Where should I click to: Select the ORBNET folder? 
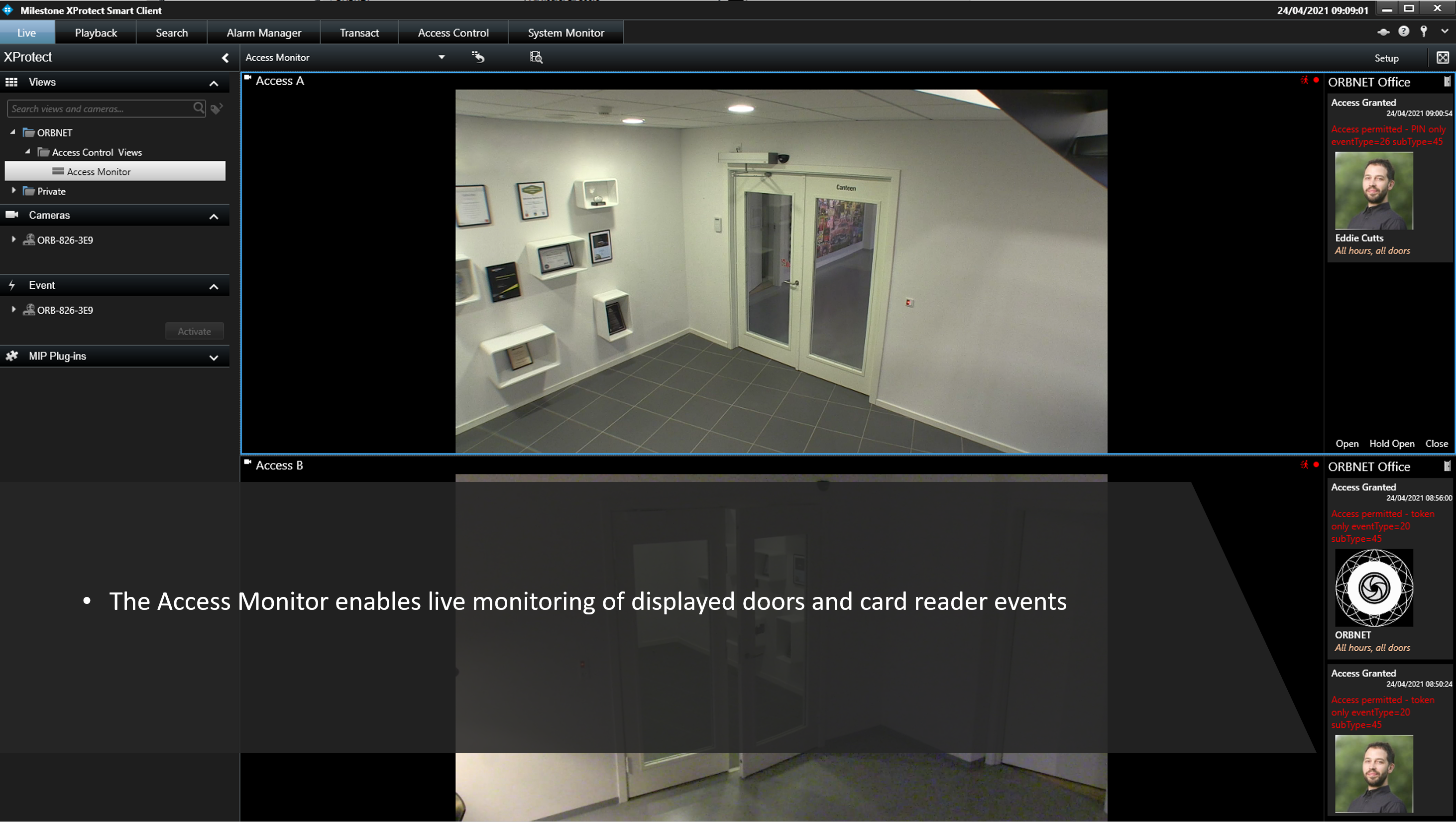click(x=48, y=133)
